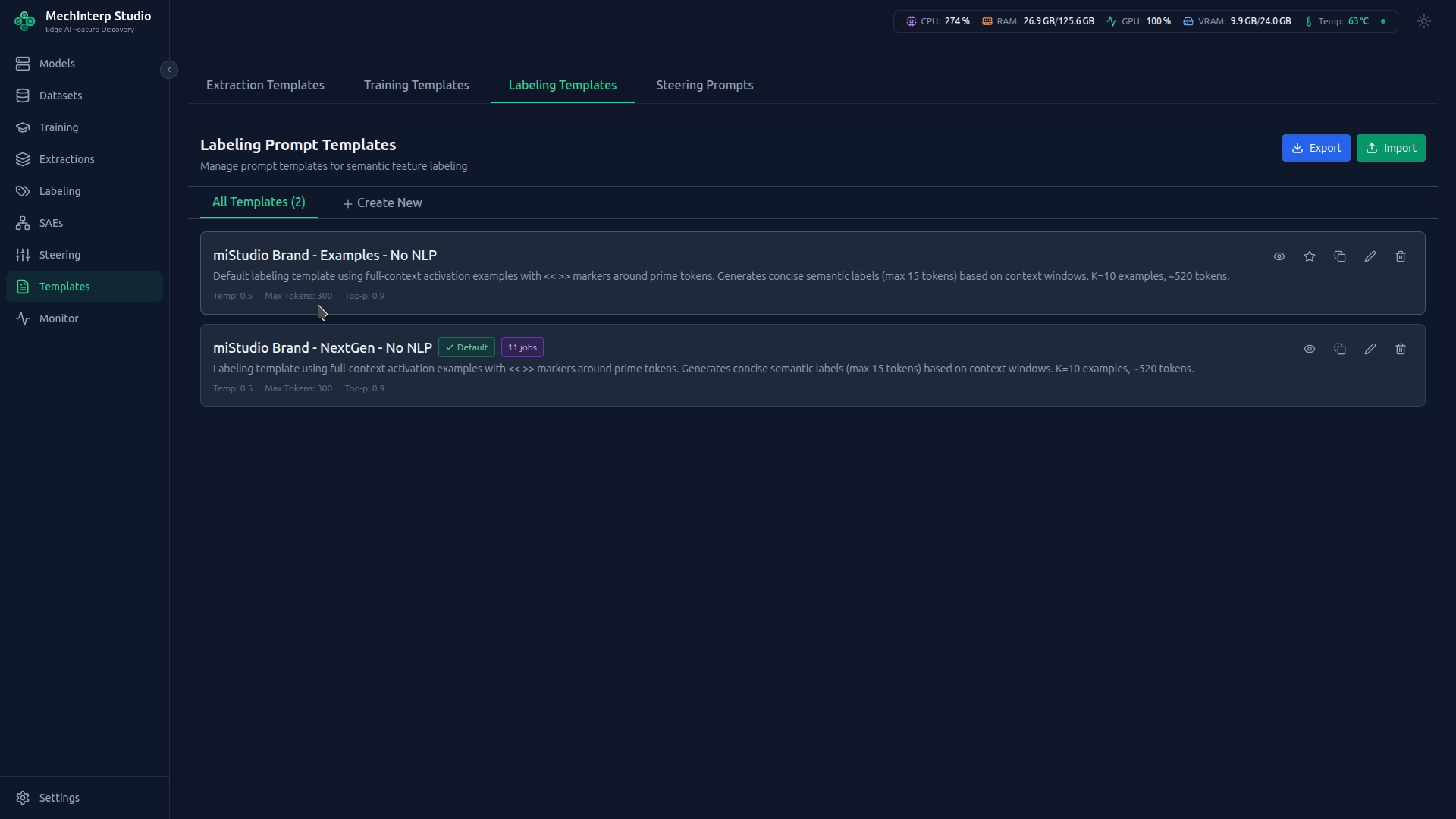Click Max Tokens: 300 on Examples template

tap(298, 296)
